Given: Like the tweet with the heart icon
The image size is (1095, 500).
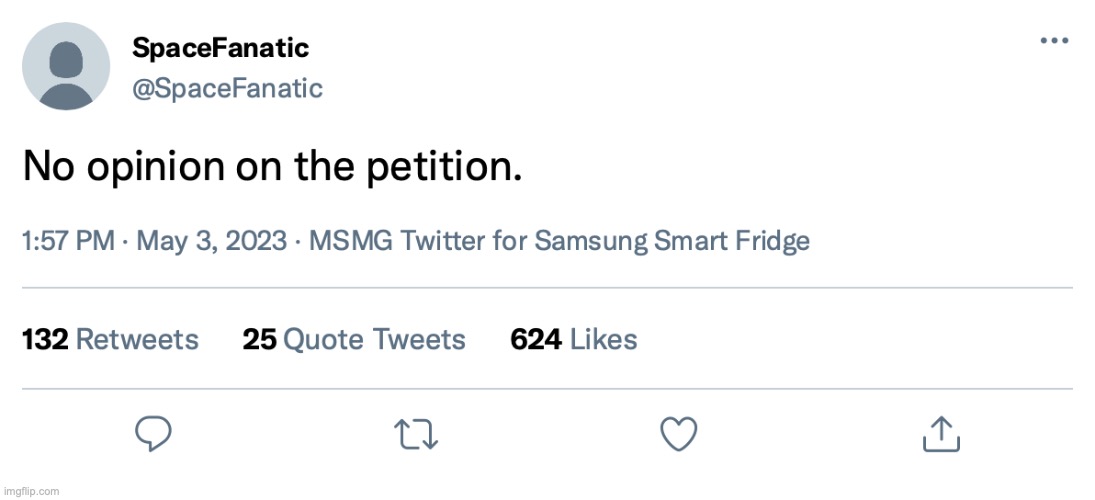Looking at the screenshot, I should point(678,433).
